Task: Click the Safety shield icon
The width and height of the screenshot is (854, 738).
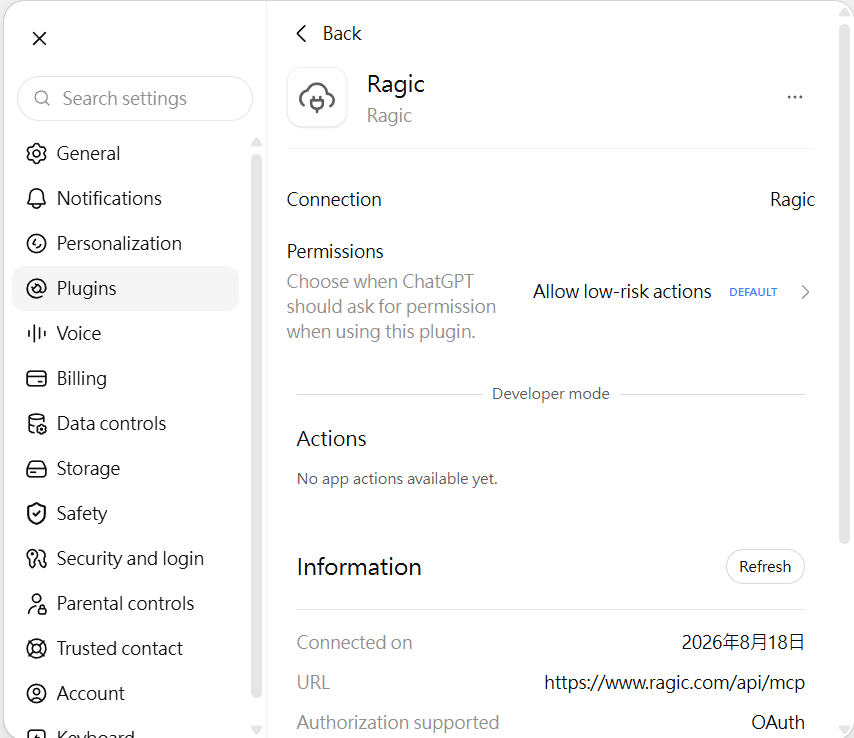Action: 36,513
